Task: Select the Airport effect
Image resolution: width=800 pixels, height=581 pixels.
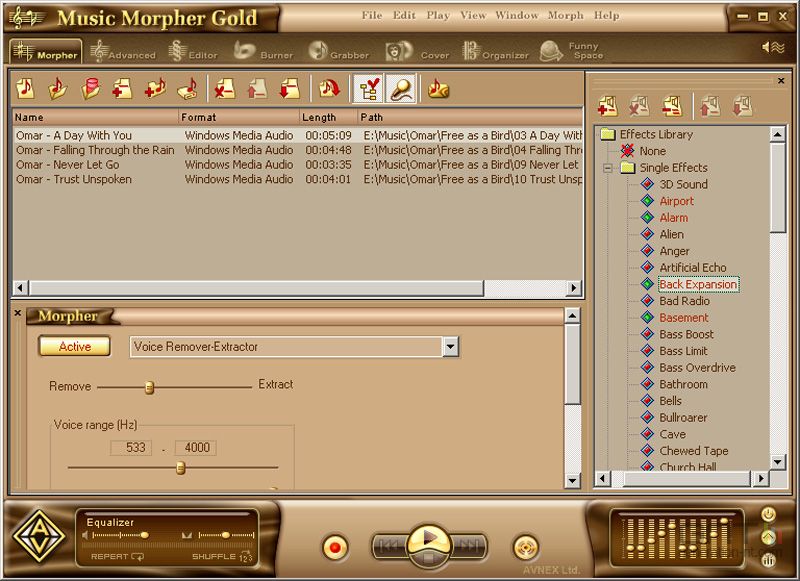Action: 677,201
